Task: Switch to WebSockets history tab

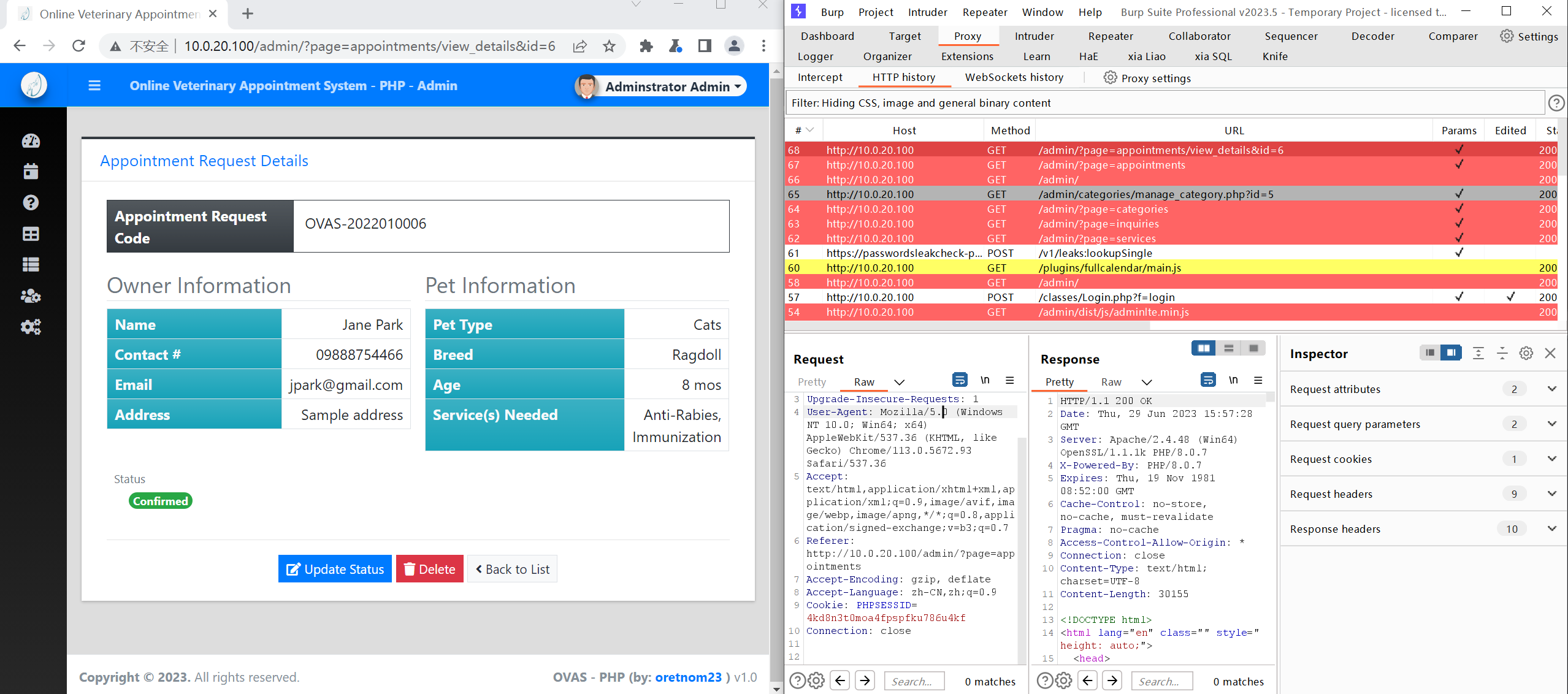Action: (1014, 77)
